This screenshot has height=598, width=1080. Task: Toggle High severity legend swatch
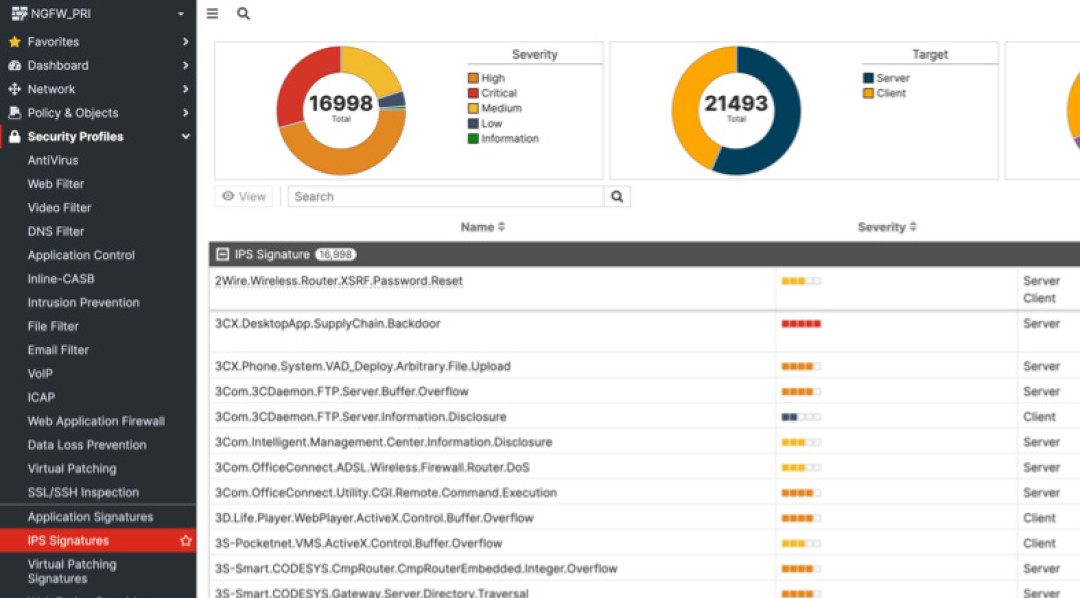click(x=473, y=78)
